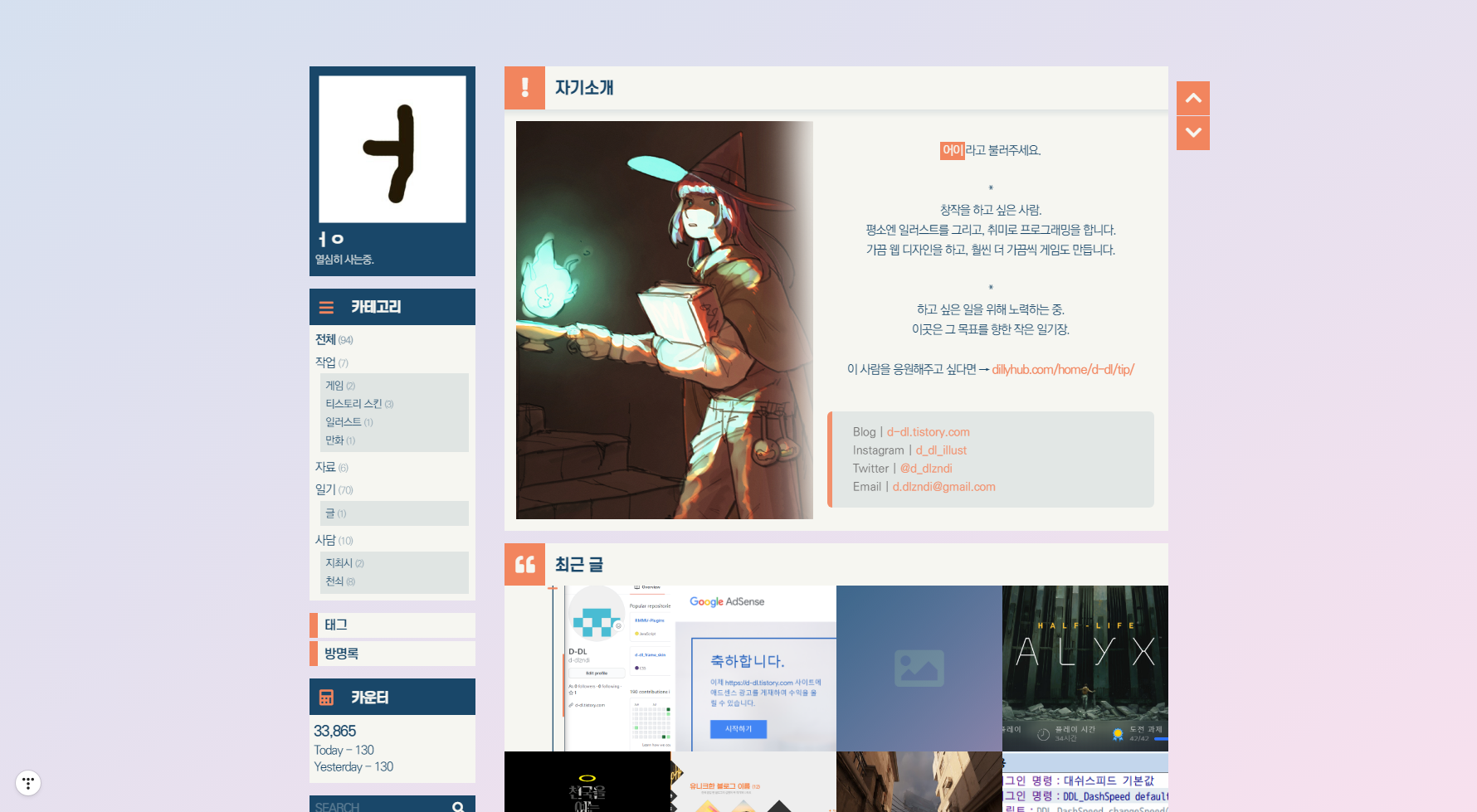Click the blog profile avatar image
The image size is (1477, 812).
tap(392, 149)
